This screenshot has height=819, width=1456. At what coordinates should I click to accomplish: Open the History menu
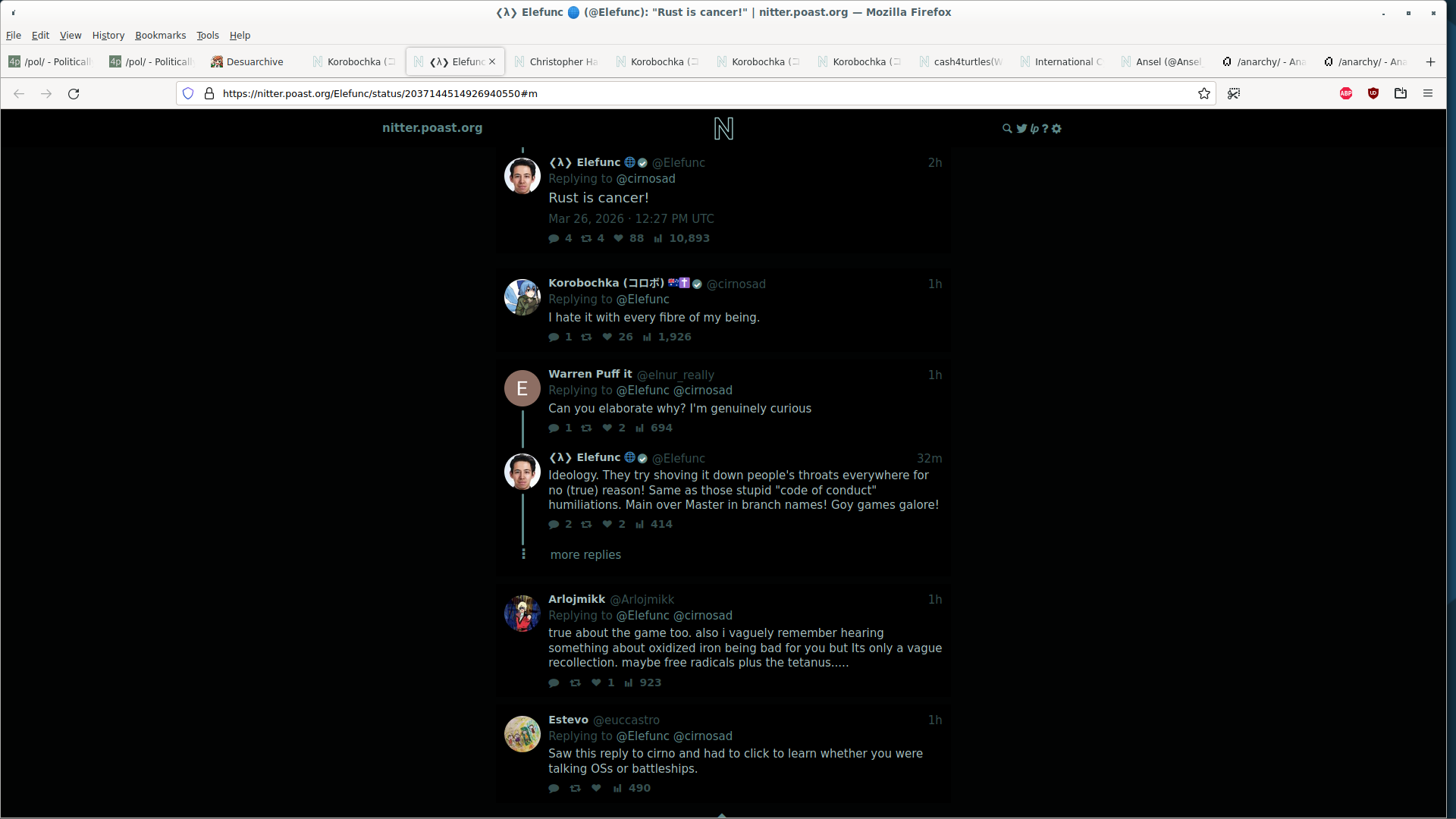(x=108, y=36)
